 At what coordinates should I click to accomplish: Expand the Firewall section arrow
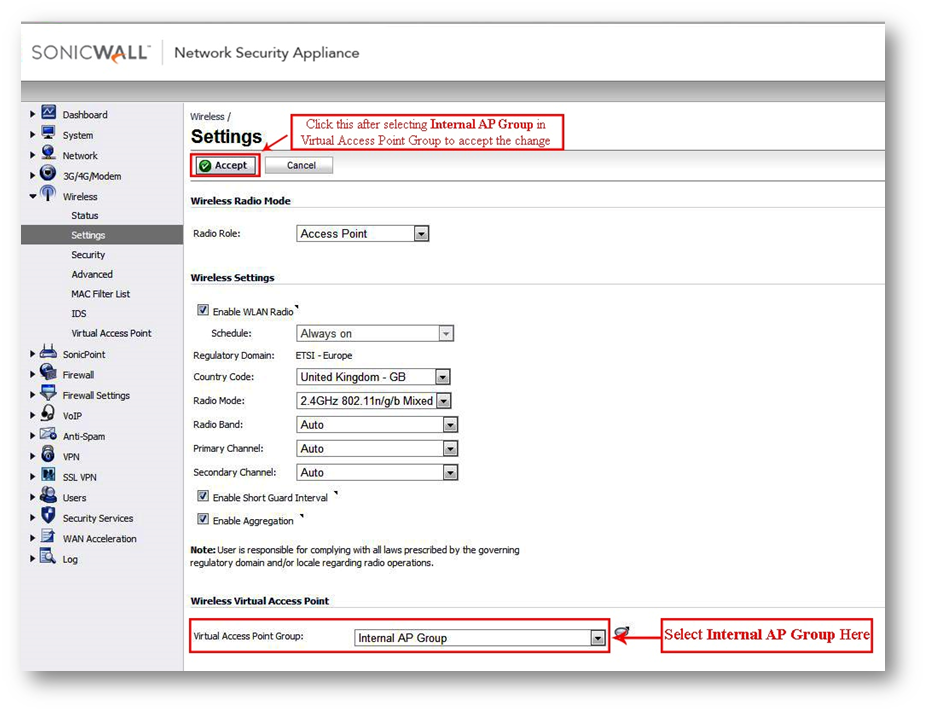click(33, 374)
